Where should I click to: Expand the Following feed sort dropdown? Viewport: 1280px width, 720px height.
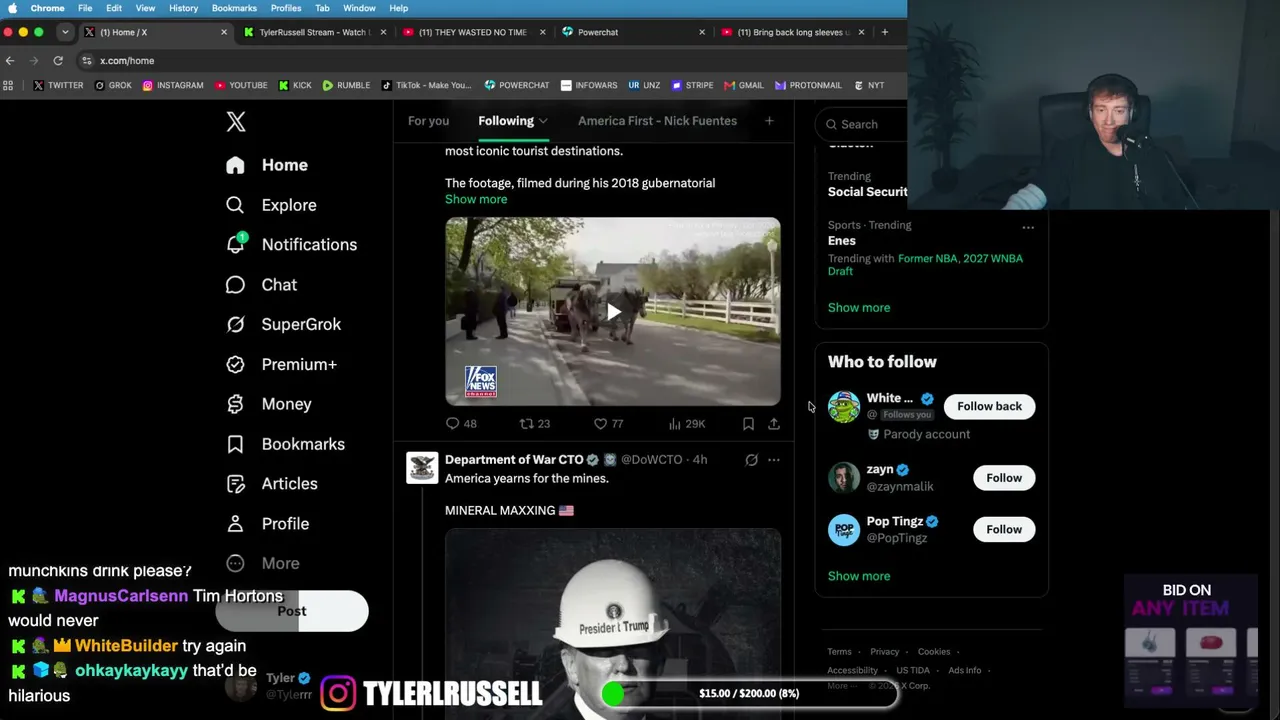point(543,122)
